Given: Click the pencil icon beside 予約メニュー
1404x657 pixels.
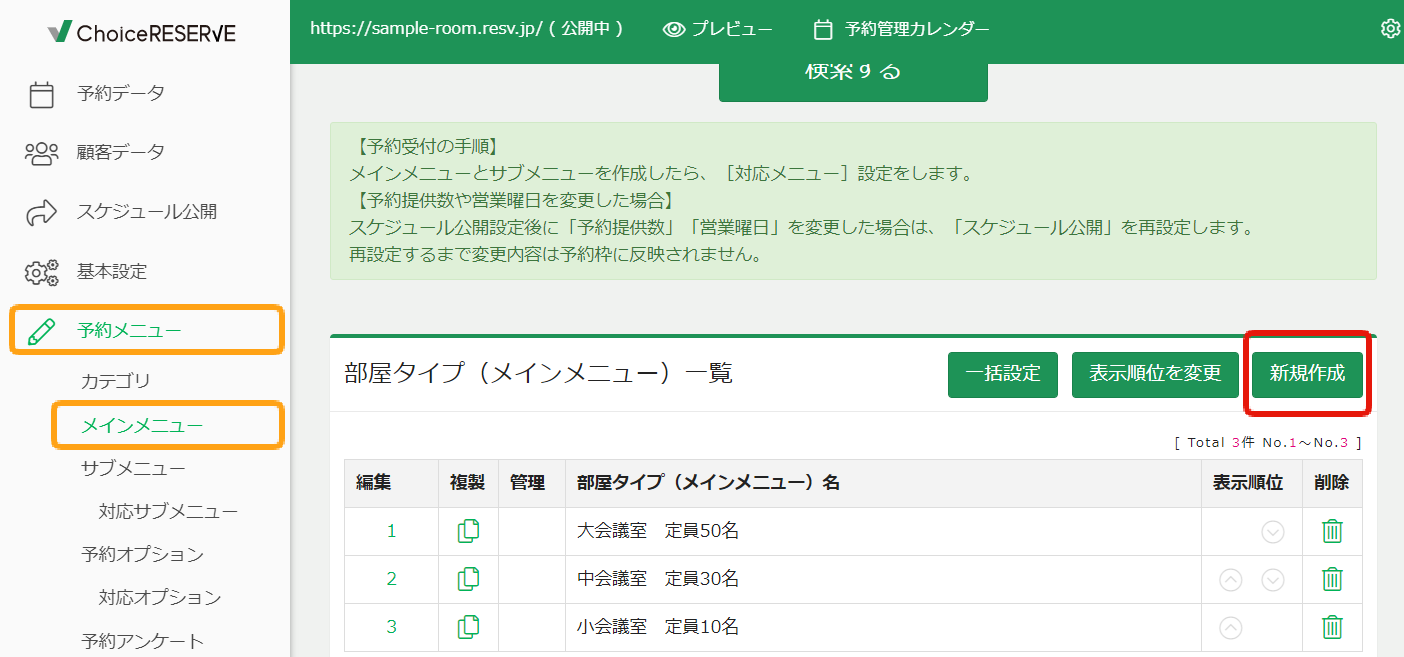Looking at the screenshot, I should pos(41,331).
